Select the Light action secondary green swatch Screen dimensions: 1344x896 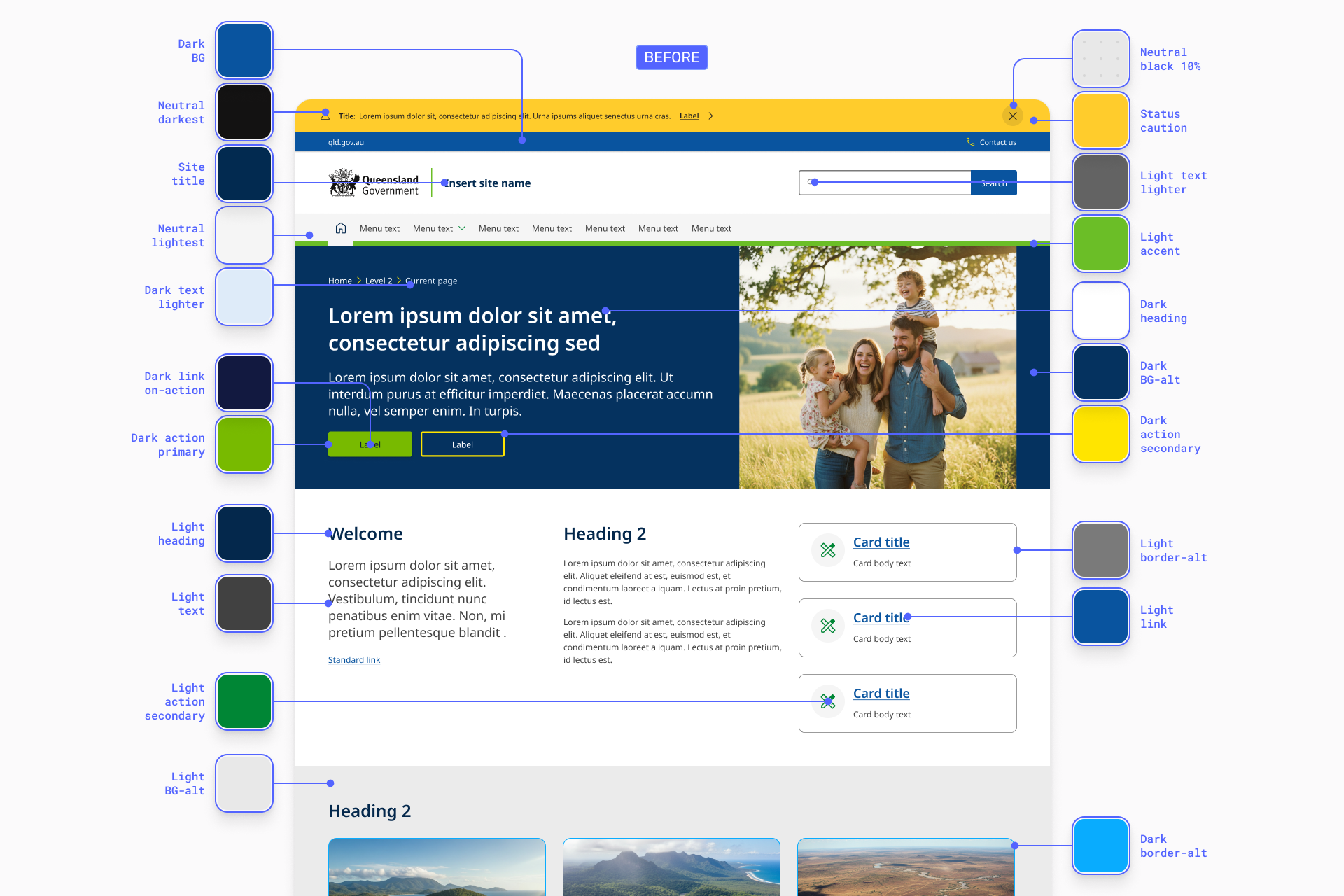[244, 701]
